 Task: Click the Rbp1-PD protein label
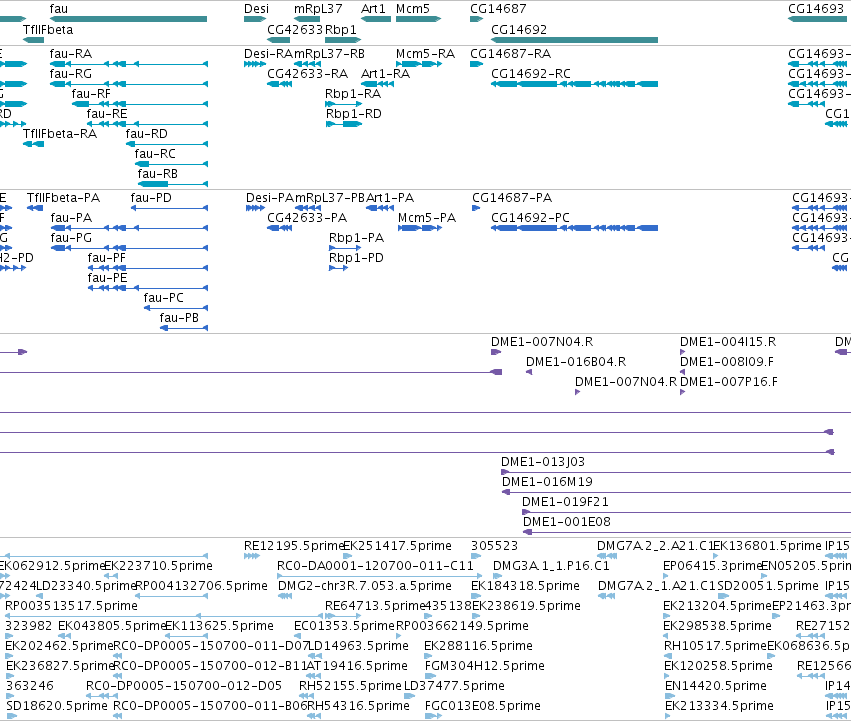[x=357, y=257]
